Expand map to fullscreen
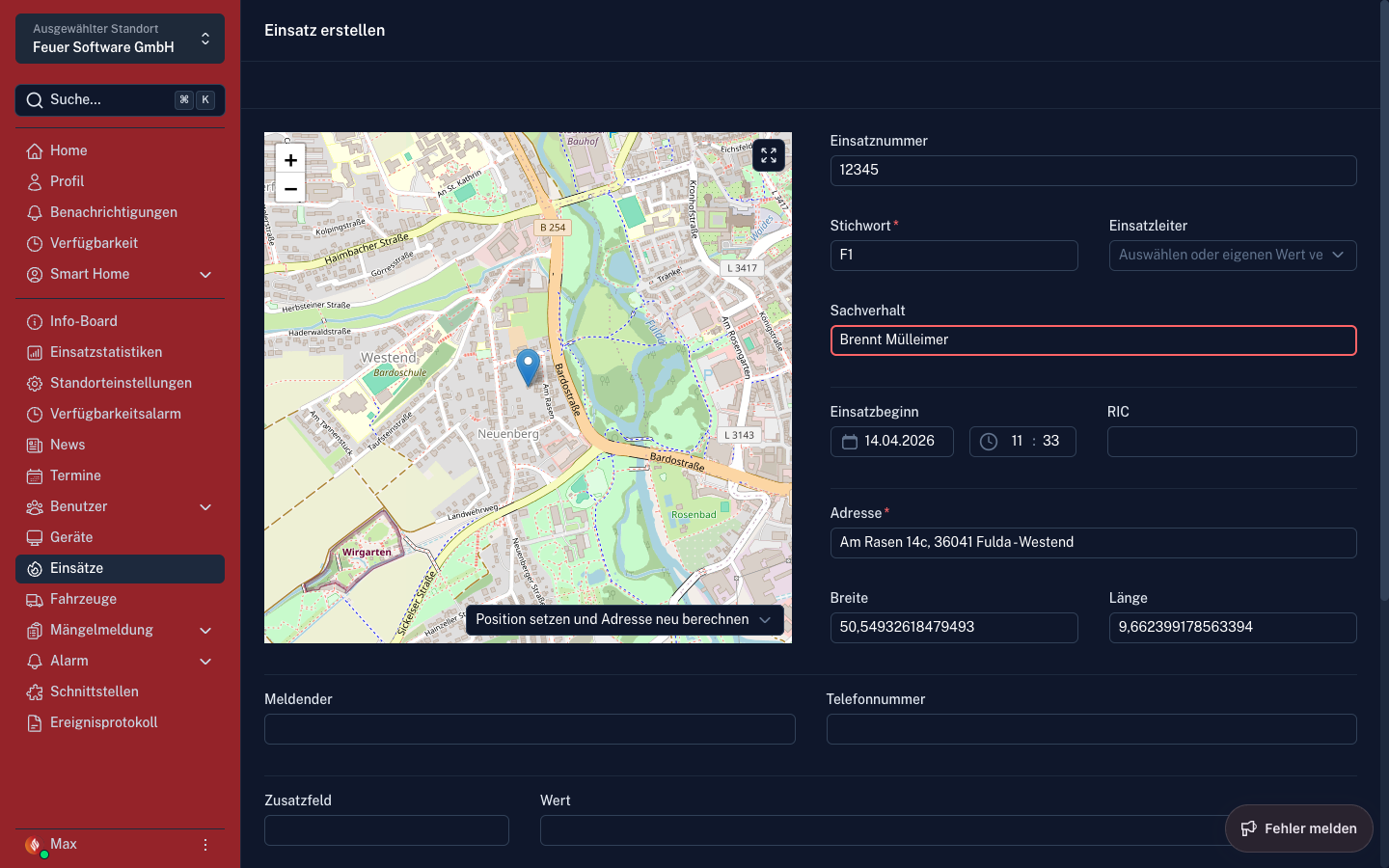Viewport: 1389px width, 868px height. click(x=769, y=155)
